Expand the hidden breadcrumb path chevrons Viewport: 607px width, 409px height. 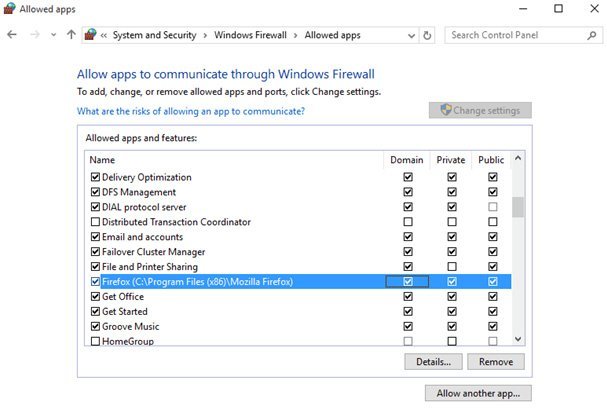[104, 35]
